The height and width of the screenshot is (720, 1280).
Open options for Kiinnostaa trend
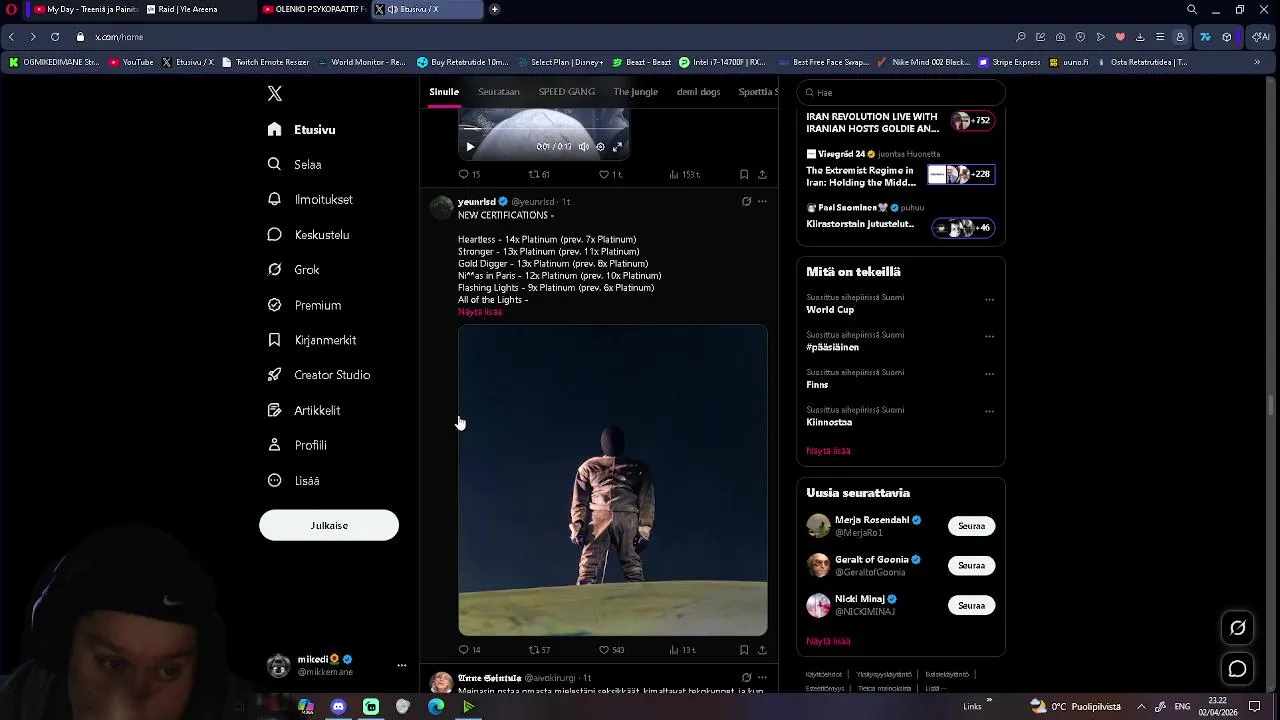coord(989,411)
